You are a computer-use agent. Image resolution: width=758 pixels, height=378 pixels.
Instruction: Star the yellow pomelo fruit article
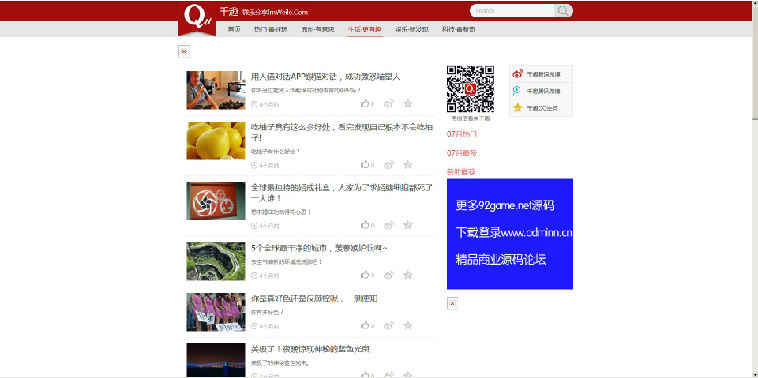pyautogui.click(x=408, y=164)
